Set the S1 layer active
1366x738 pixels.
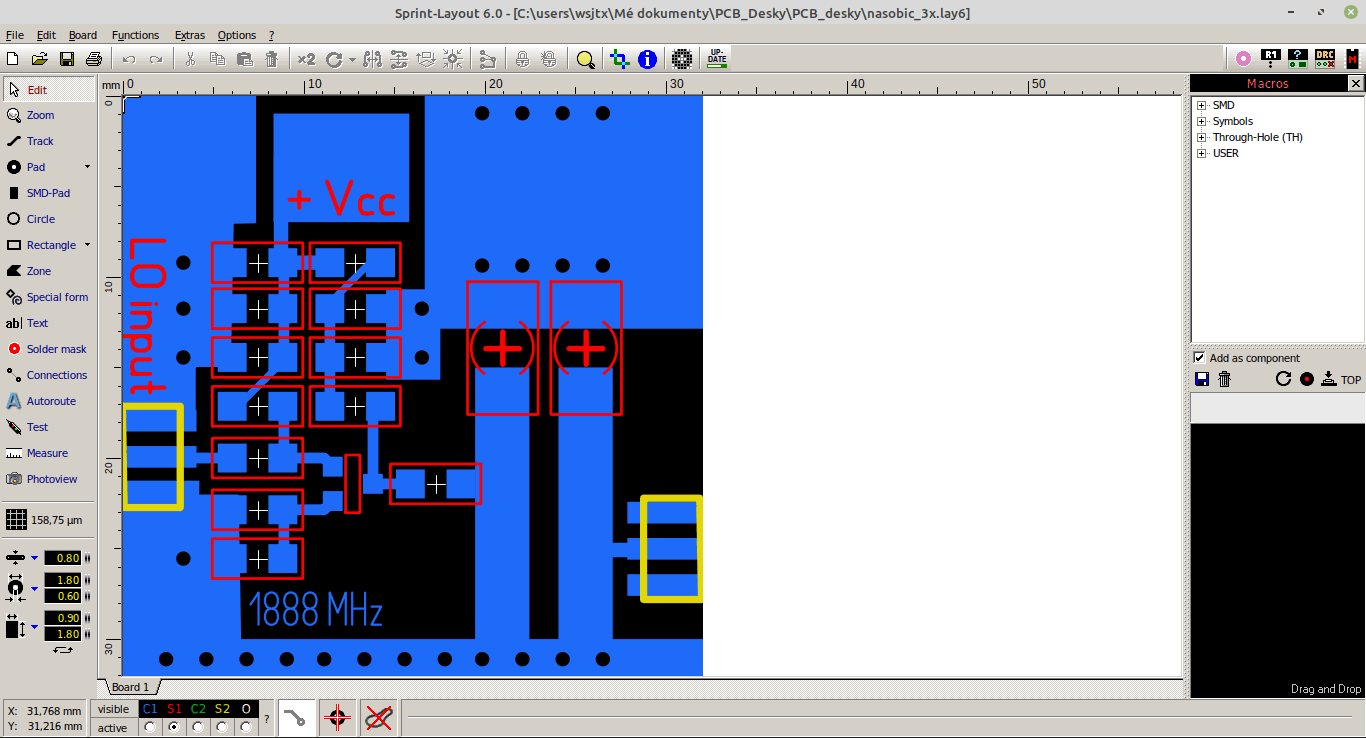click(173, 727)
